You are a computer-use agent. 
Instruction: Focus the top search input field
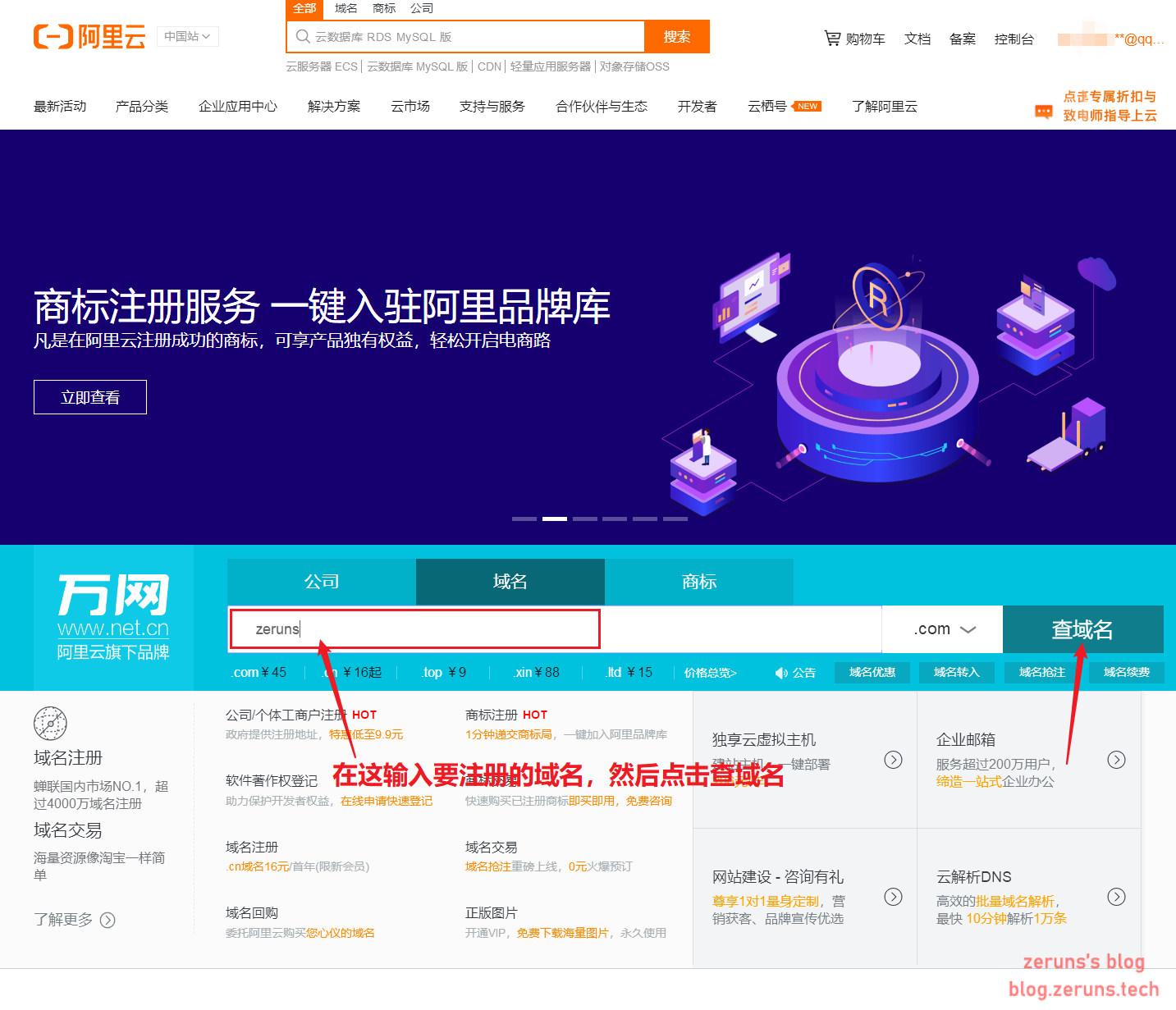(466, 37)
